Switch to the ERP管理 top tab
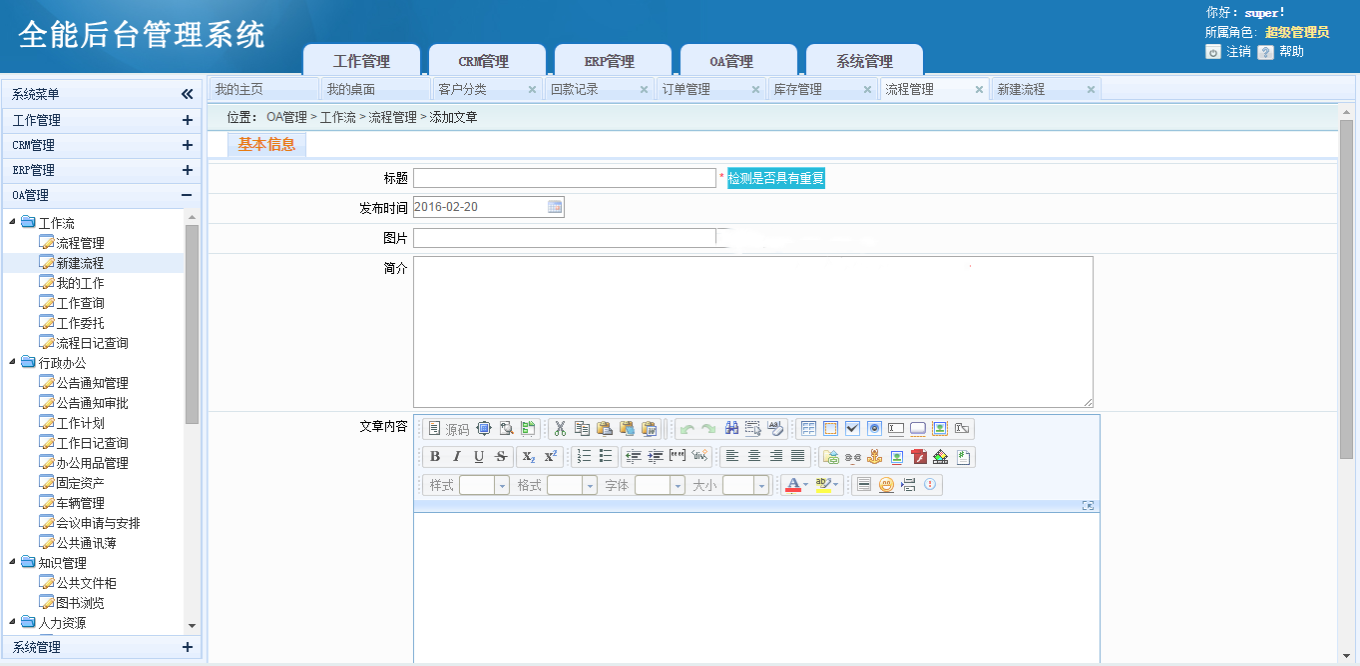Screen dimensions: 1360x666 pos(610,61)
